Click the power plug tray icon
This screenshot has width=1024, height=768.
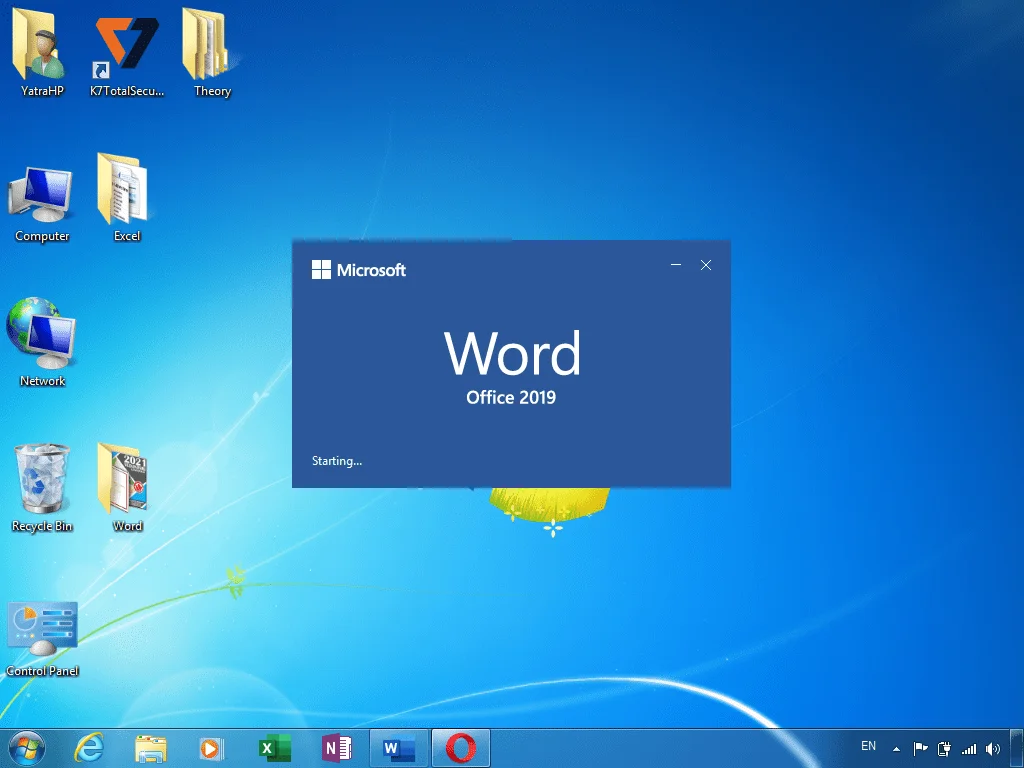point(944,749)
